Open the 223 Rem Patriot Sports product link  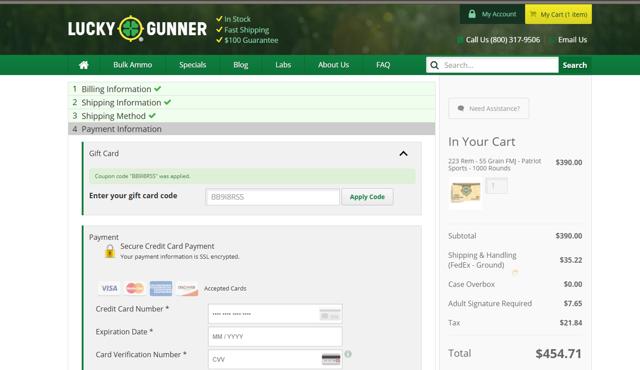pos(495,164)
